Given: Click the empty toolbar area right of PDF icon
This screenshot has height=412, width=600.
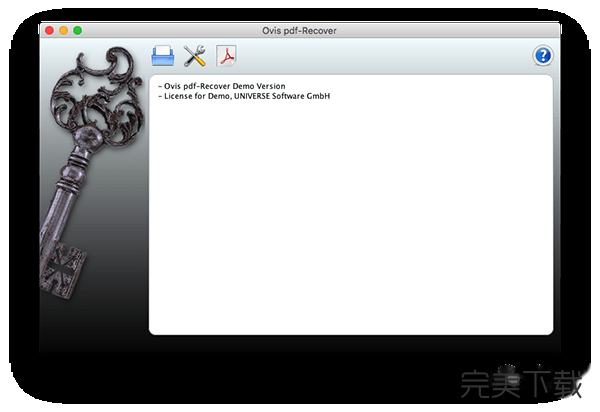Looking at the screenshot, I should tap(380, 56).
